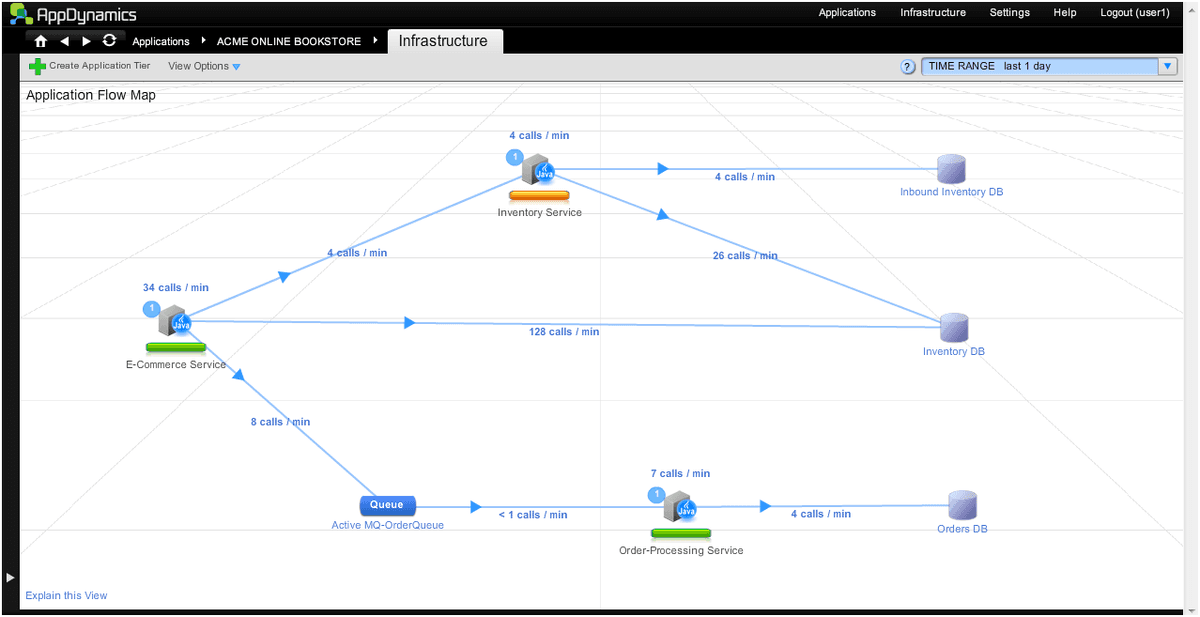This screenshot has height=617, width=1200.
Task: Go forward using the right arrow icon
Action: click(87, 41)
